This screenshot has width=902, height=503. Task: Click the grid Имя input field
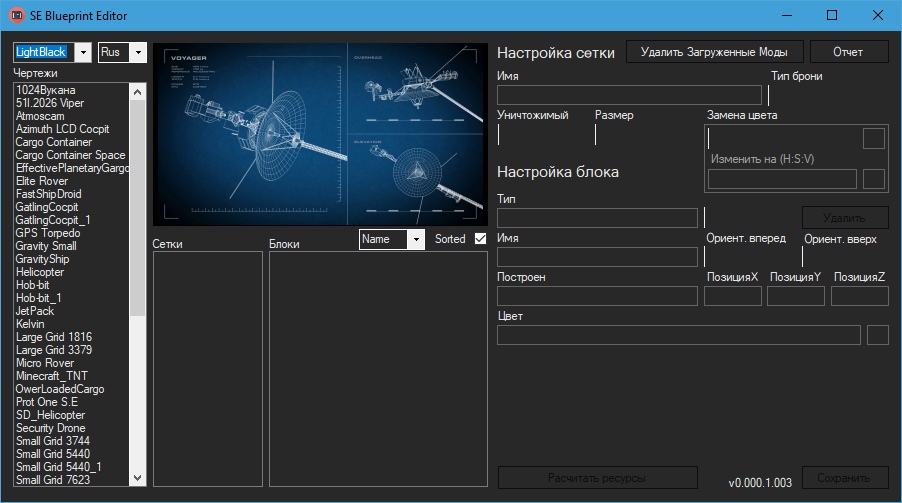pos(629,95)
